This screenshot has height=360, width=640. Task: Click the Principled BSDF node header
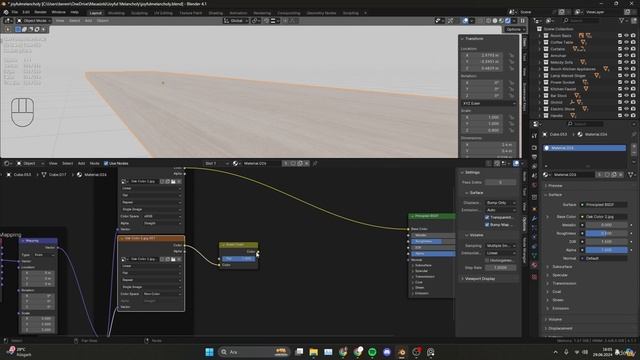tap(432, 216)
